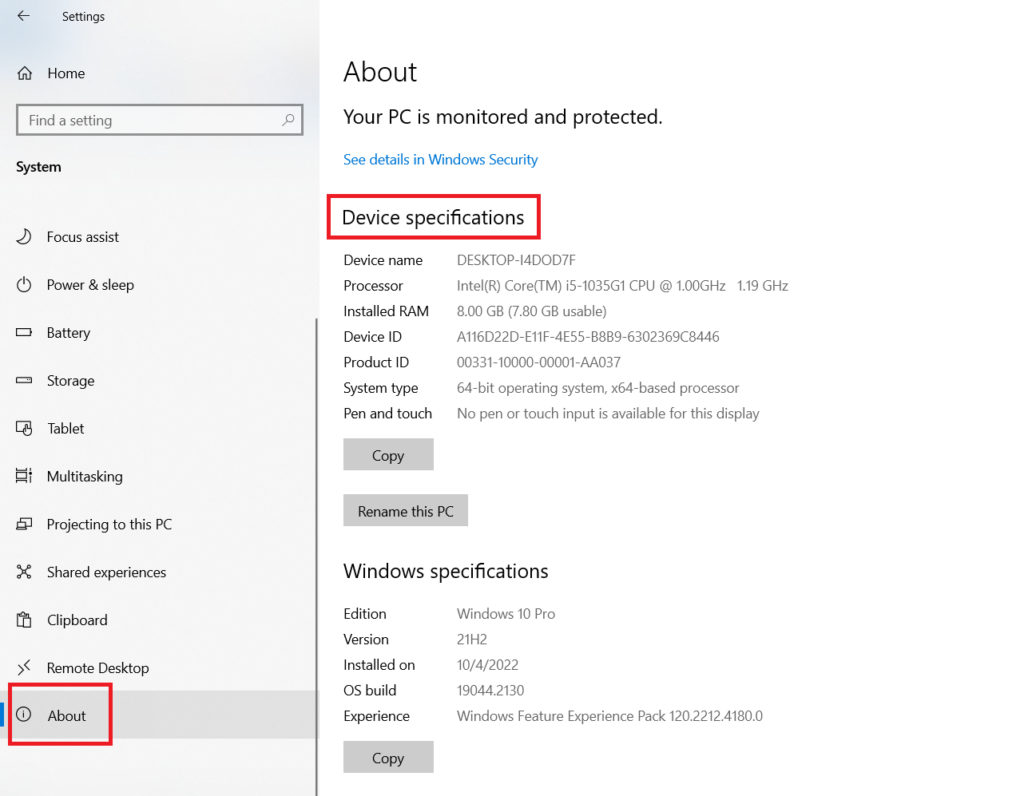
Task: Click the back arrow icon in Settings
Action: (24, 16)
